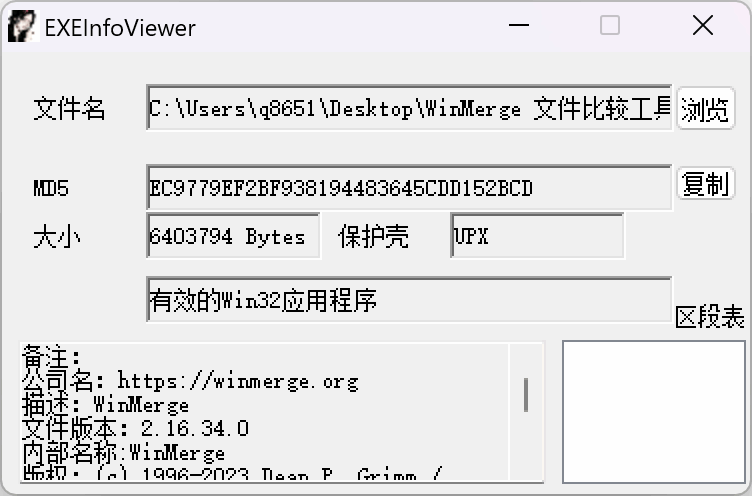
Task: Click the file size field showing 6403794 Bytes
Action: tap(233, 236)
